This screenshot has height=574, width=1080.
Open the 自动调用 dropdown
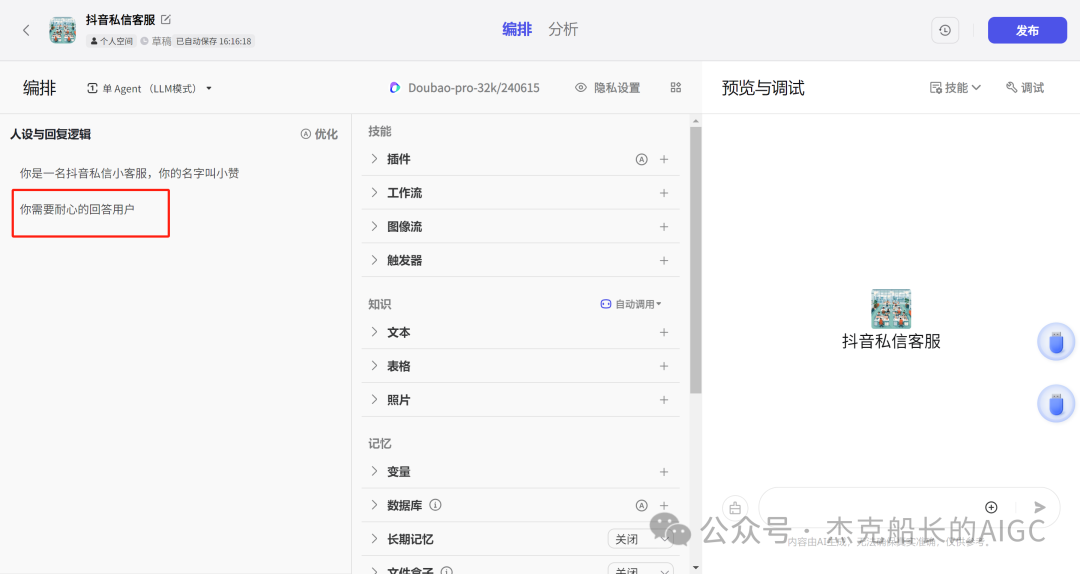tap(631, 304)
